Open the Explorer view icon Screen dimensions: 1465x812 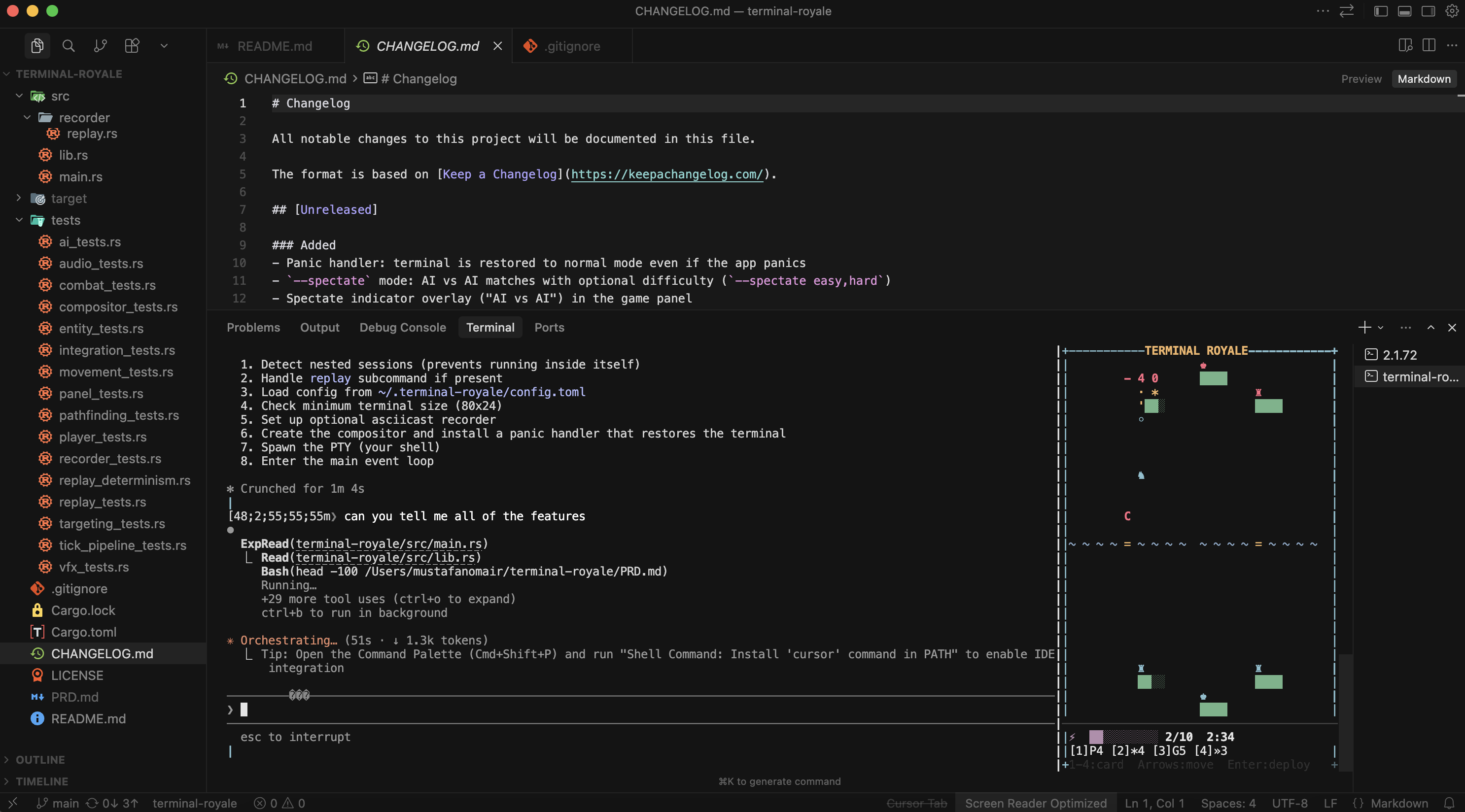pos(37,45)
